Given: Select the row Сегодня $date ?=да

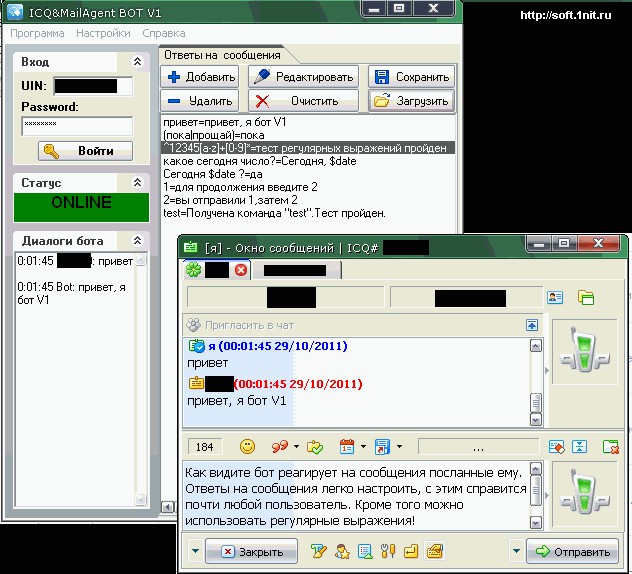Looking at the screenshot, I should coord(308,174).
